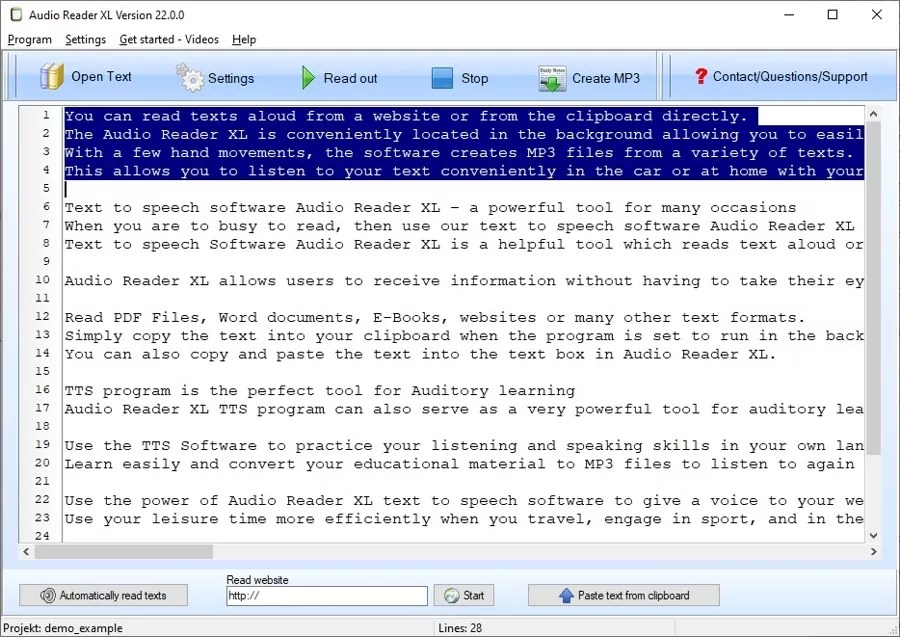The height and width of the screenshot is (637, 900).
Task: Click the Settings gears icon in toolbar
Action: click(189, 77)
